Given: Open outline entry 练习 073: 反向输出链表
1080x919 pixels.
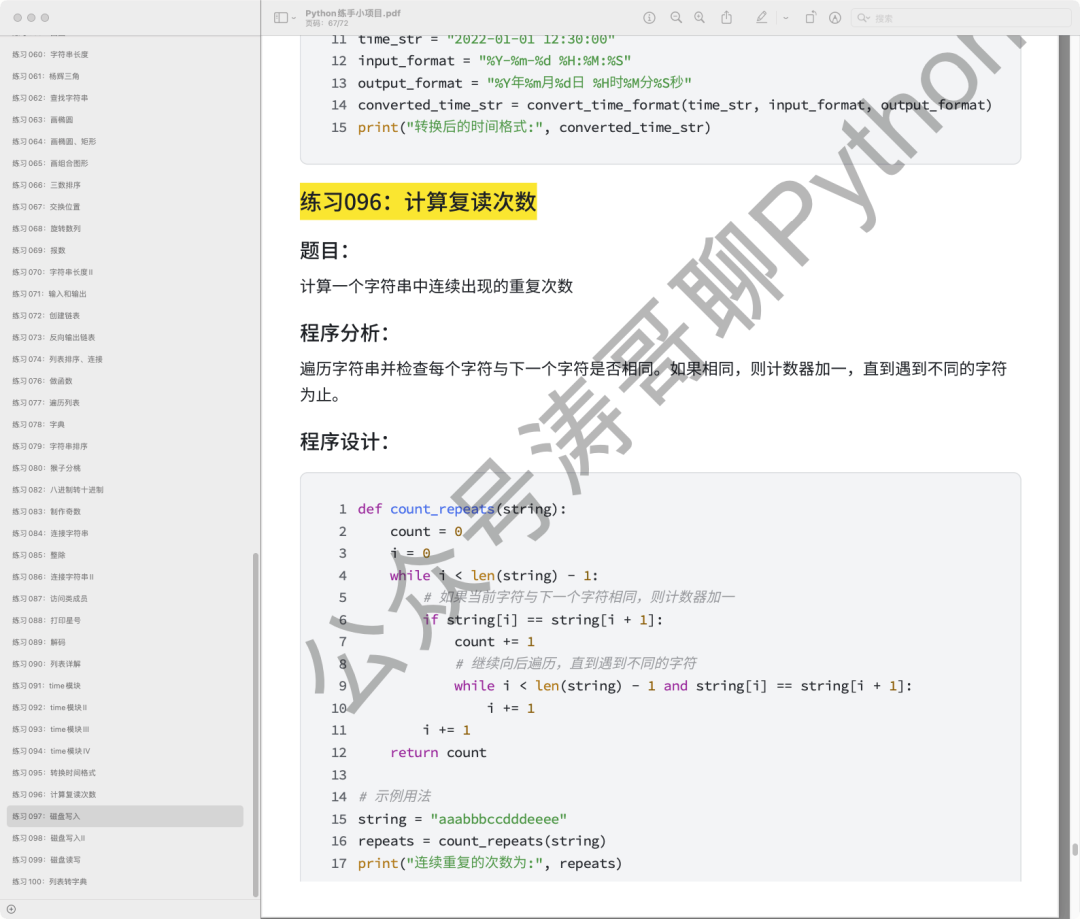Looking at the screenshot, I should click(x=54, y=338).
